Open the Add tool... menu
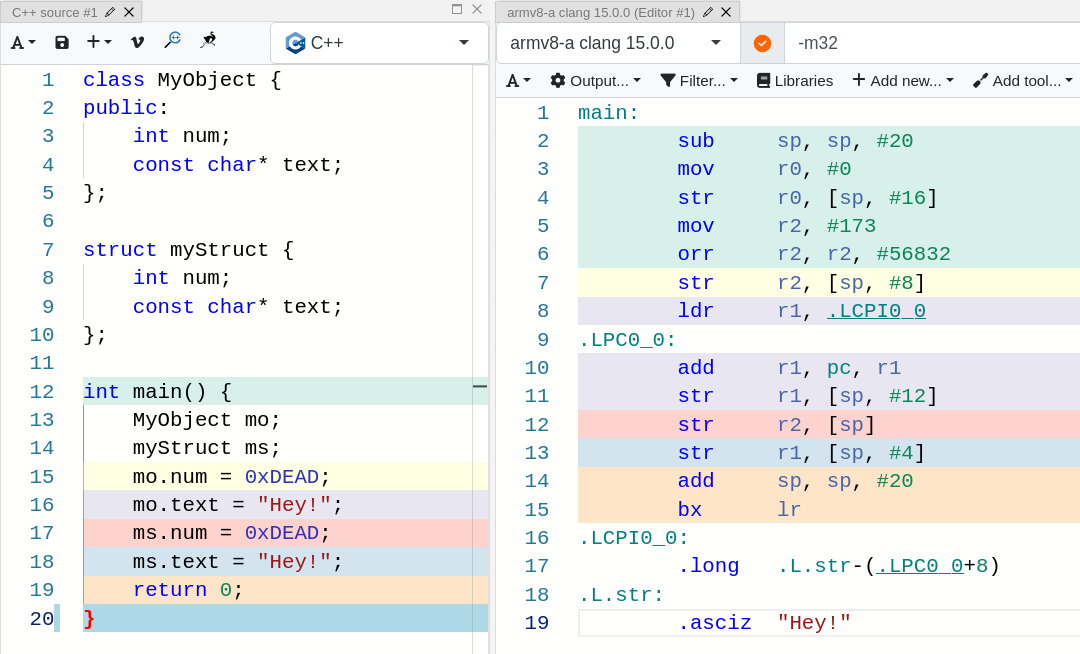Viewport: 1080px width, 654px height. click(x=1023, y=80)
